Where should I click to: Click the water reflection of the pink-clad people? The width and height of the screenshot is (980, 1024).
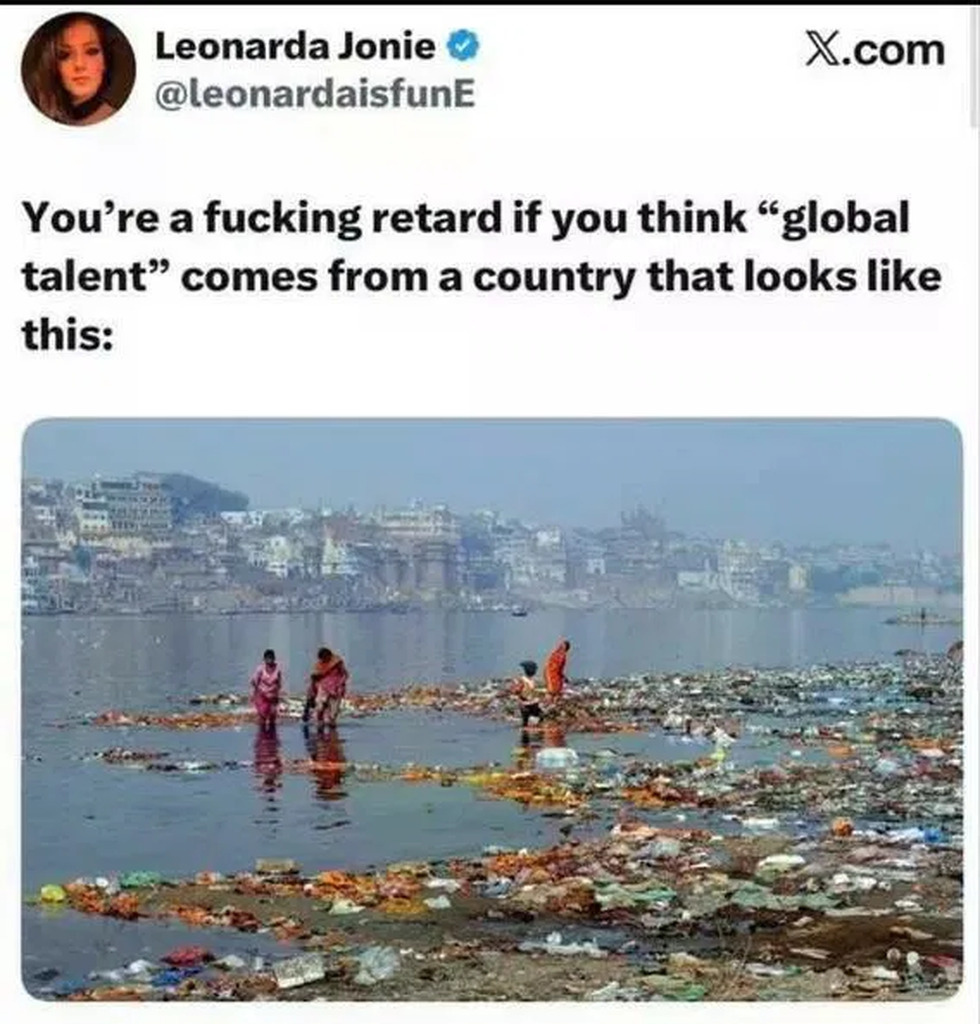pyautogui.click(x=300, y=763)
